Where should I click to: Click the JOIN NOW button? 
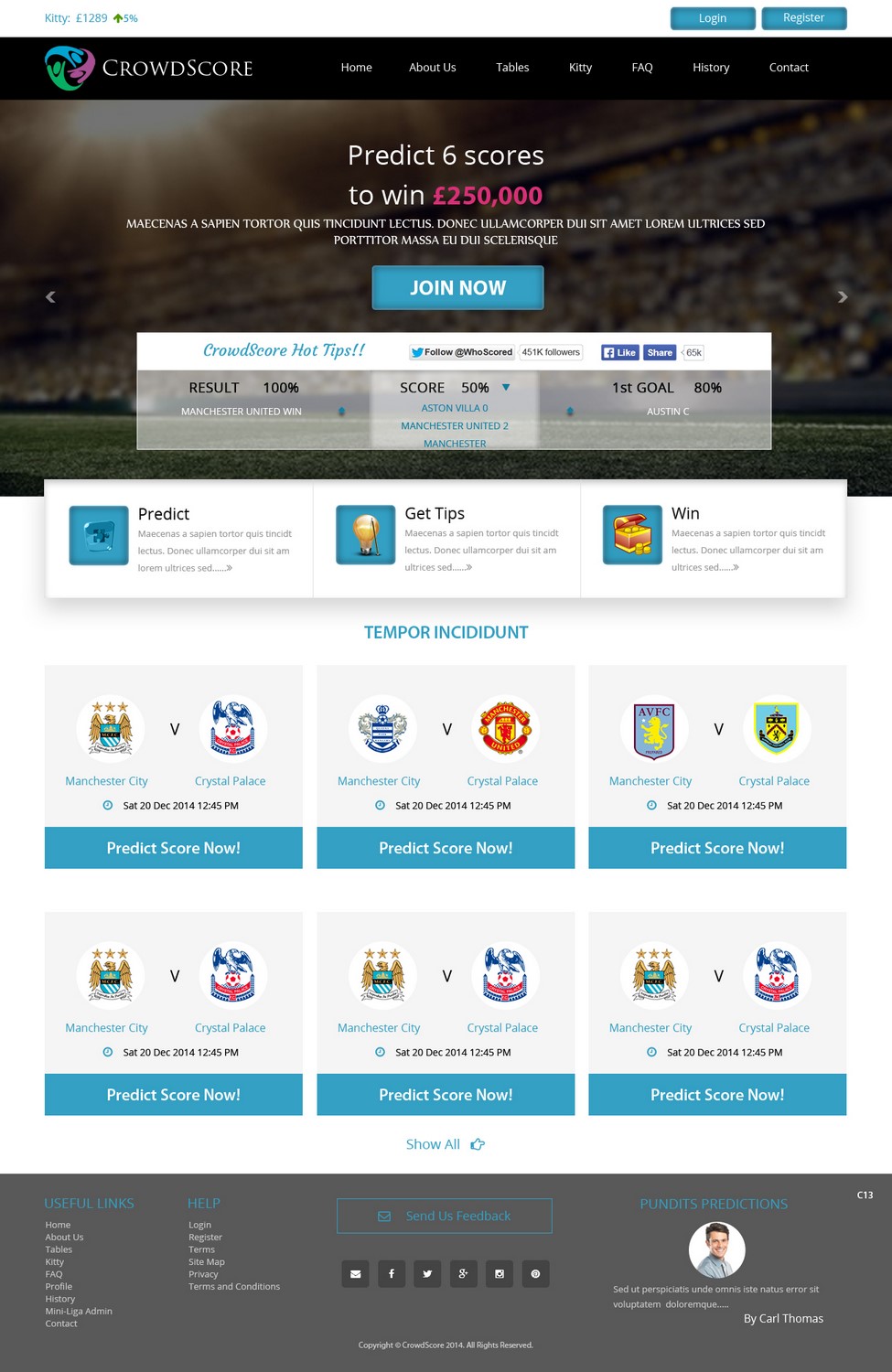pos(457,287)
